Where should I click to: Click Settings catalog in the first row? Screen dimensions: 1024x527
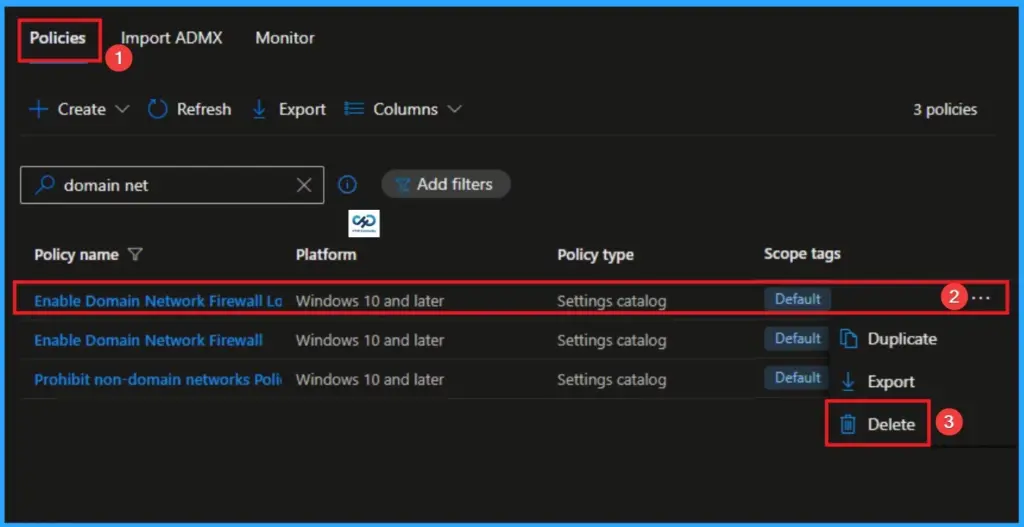tap(611, 302)
